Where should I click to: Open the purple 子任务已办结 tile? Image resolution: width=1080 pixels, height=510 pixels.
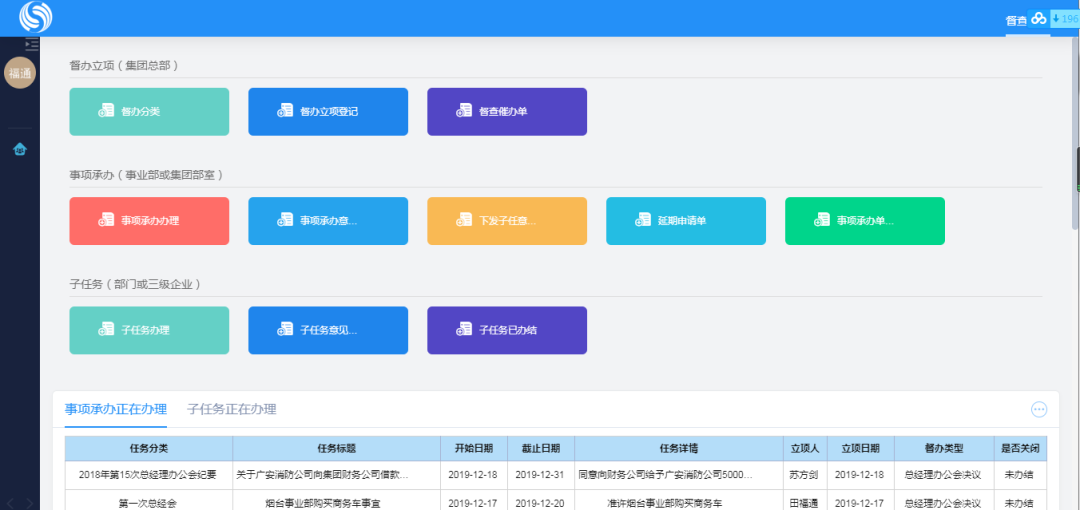pyautogui.click(x=507, y=330)
